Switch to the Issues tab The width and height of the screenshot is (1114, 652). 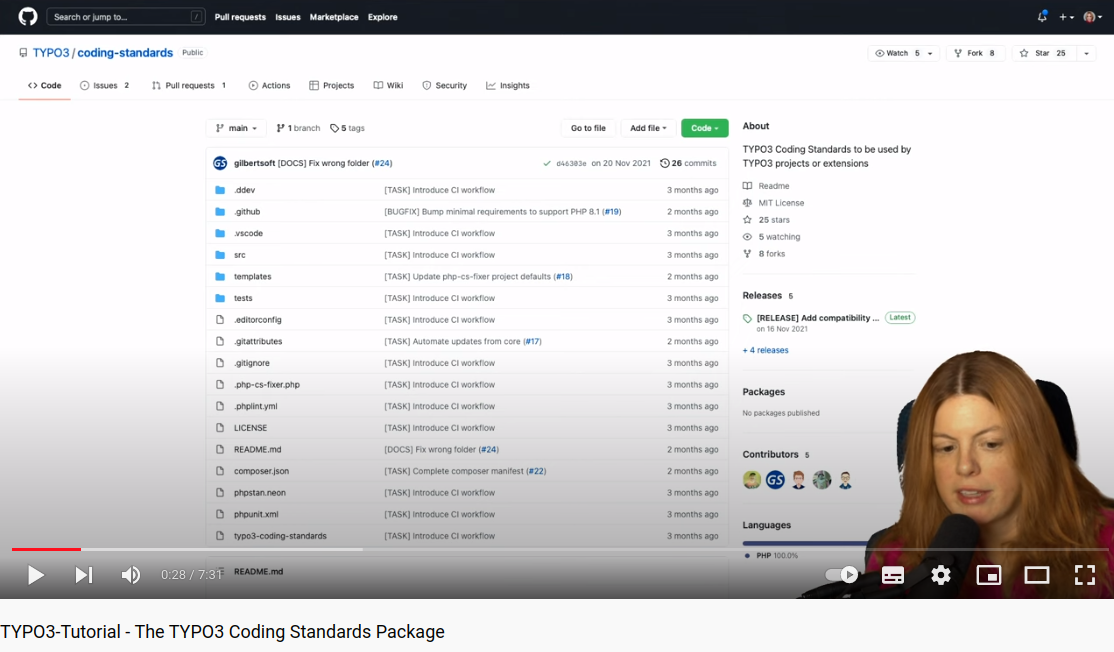104,86
